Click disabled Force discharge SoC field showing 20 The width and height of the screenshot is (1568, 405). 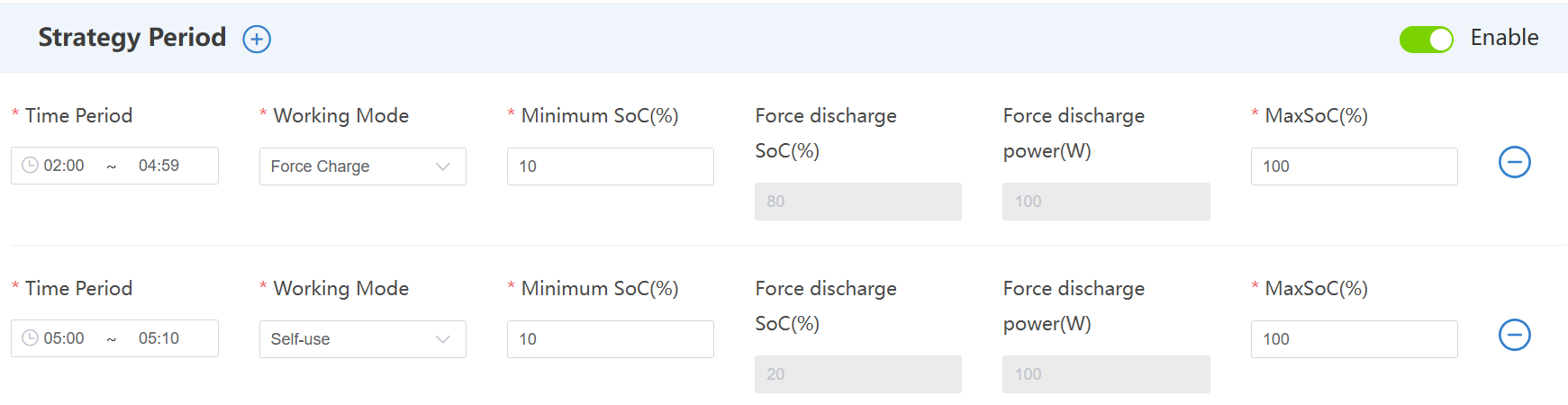[x=857, y=374]
